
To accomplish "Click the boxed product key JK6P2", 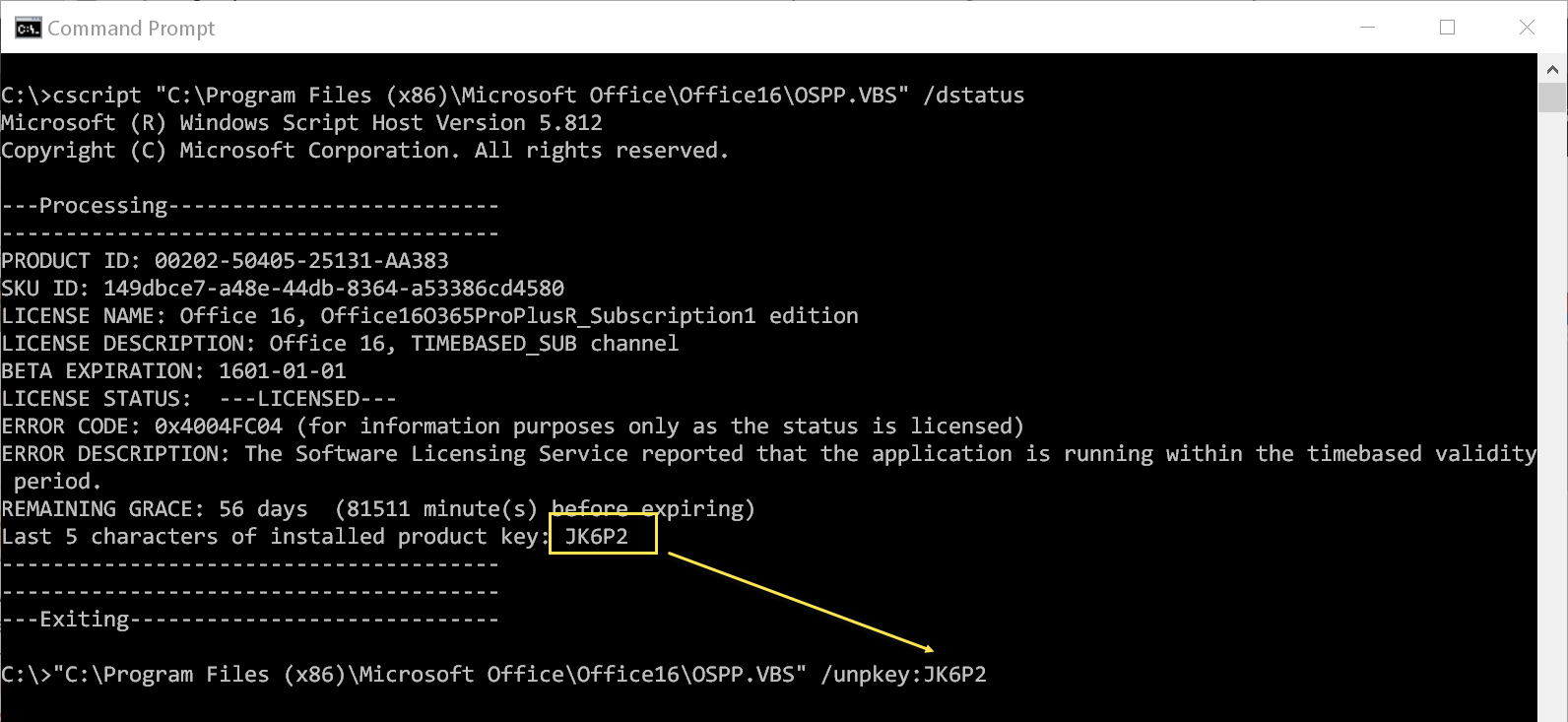I will (597, 537).
